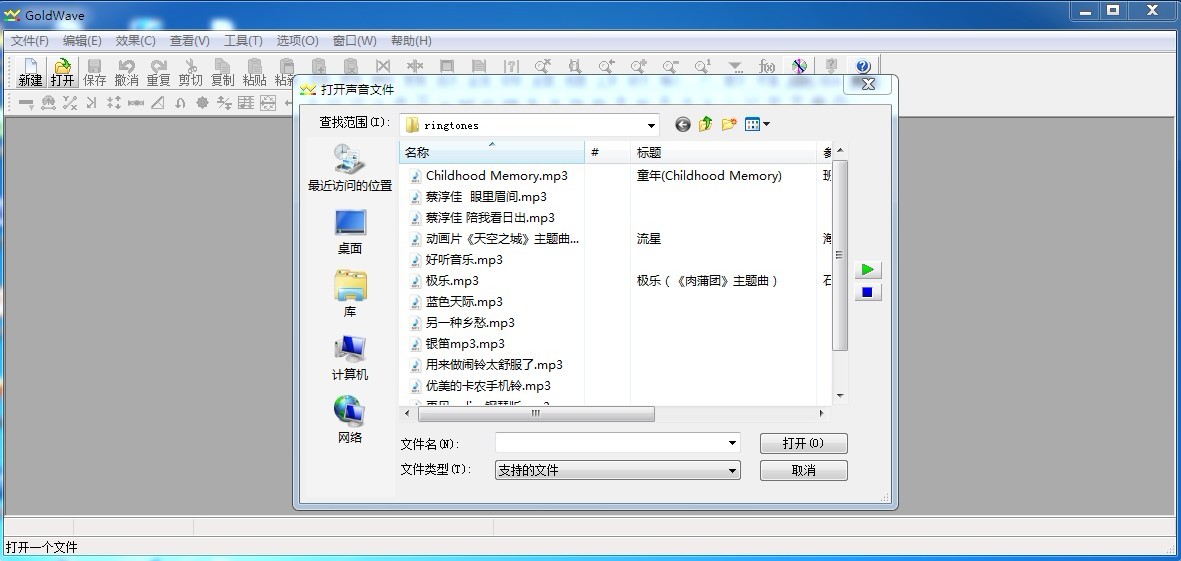Click the 标题 column header
The width and height of the screenshot is (1181, 561).
[723, 152]
